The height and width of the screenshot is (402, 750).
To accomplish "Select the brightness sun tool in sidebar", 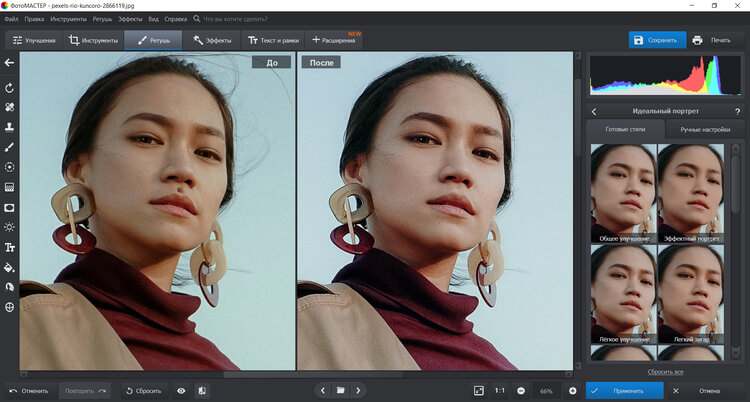I will tap(9, 227).
